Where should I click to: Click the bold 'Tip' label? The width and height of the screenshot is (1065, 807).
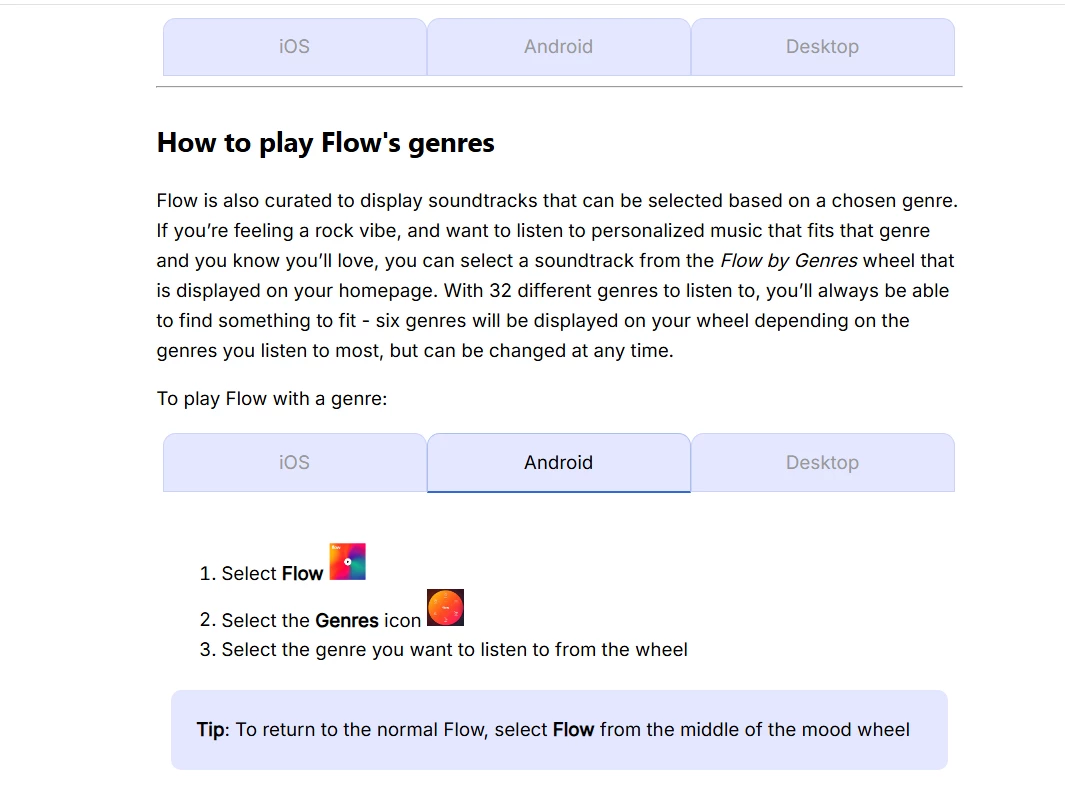(210, 730)
